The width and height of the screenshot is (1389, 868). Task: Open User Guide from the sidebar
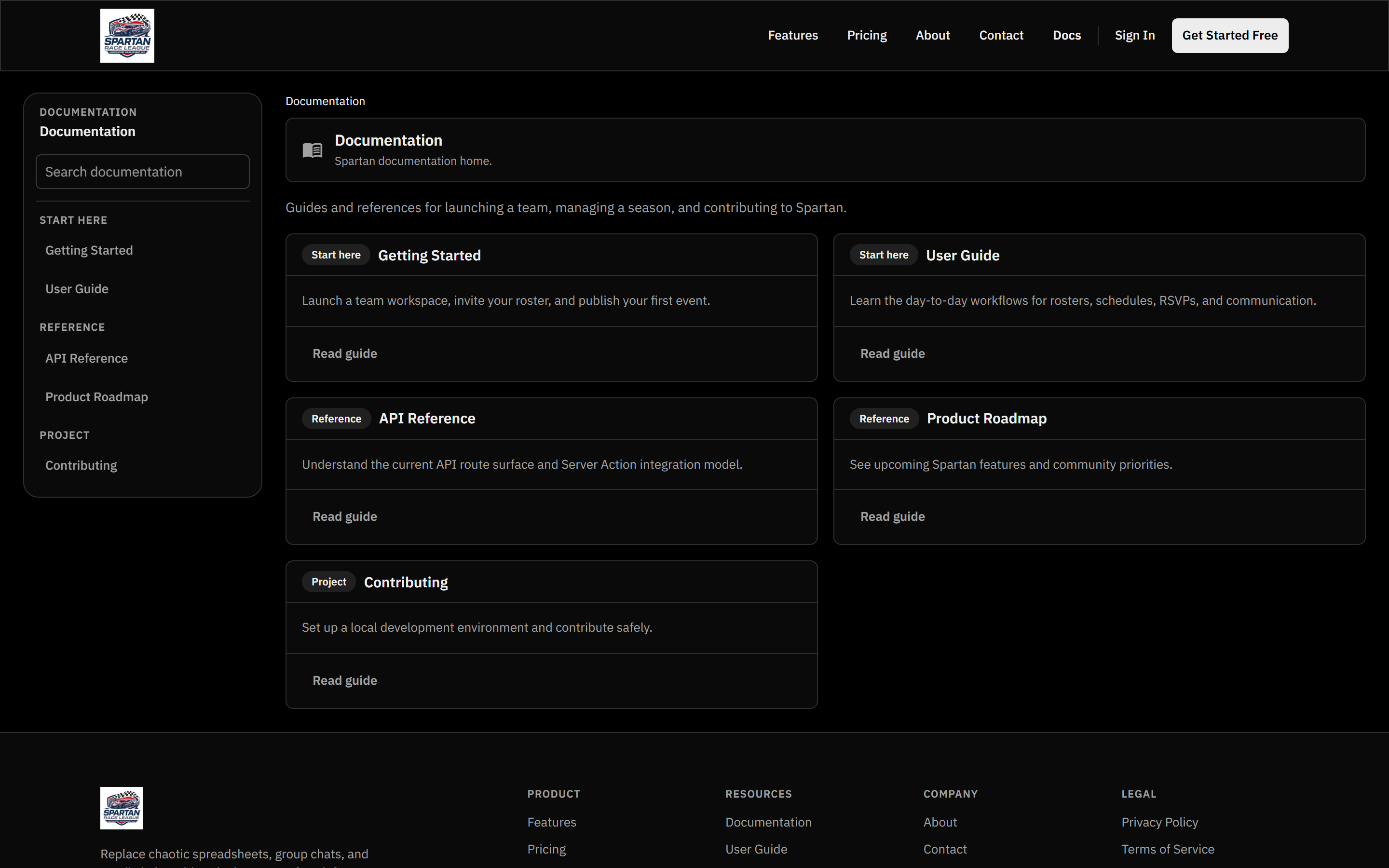77,289
